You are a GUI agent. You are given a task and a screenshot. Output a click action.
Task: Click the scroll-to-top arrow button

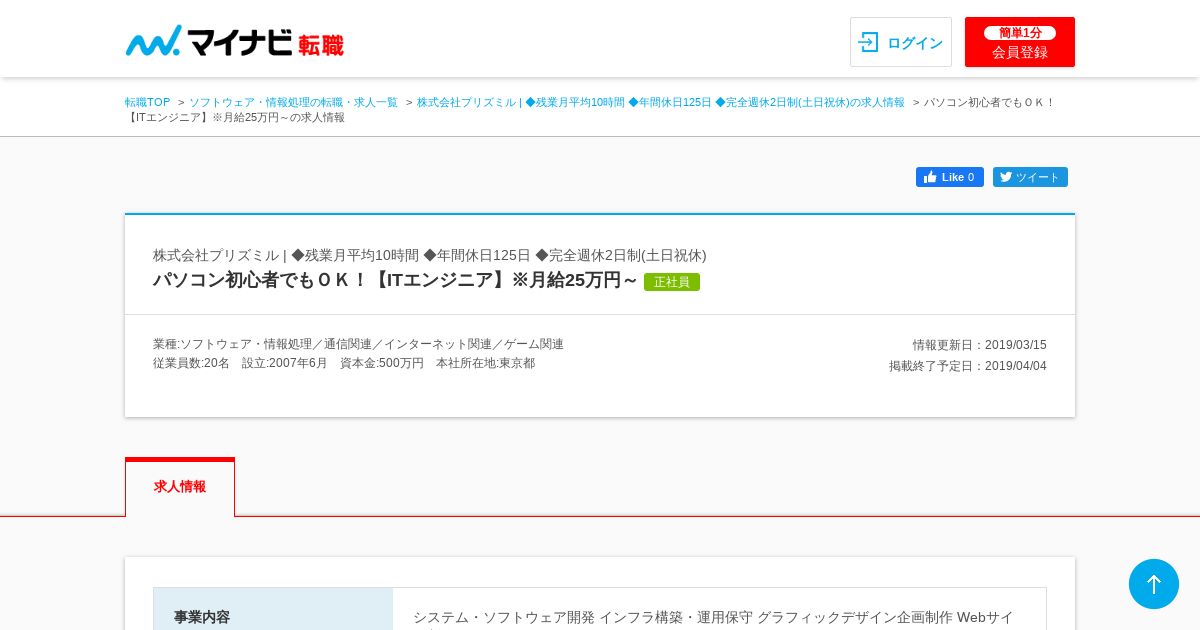coord(1154,584)
